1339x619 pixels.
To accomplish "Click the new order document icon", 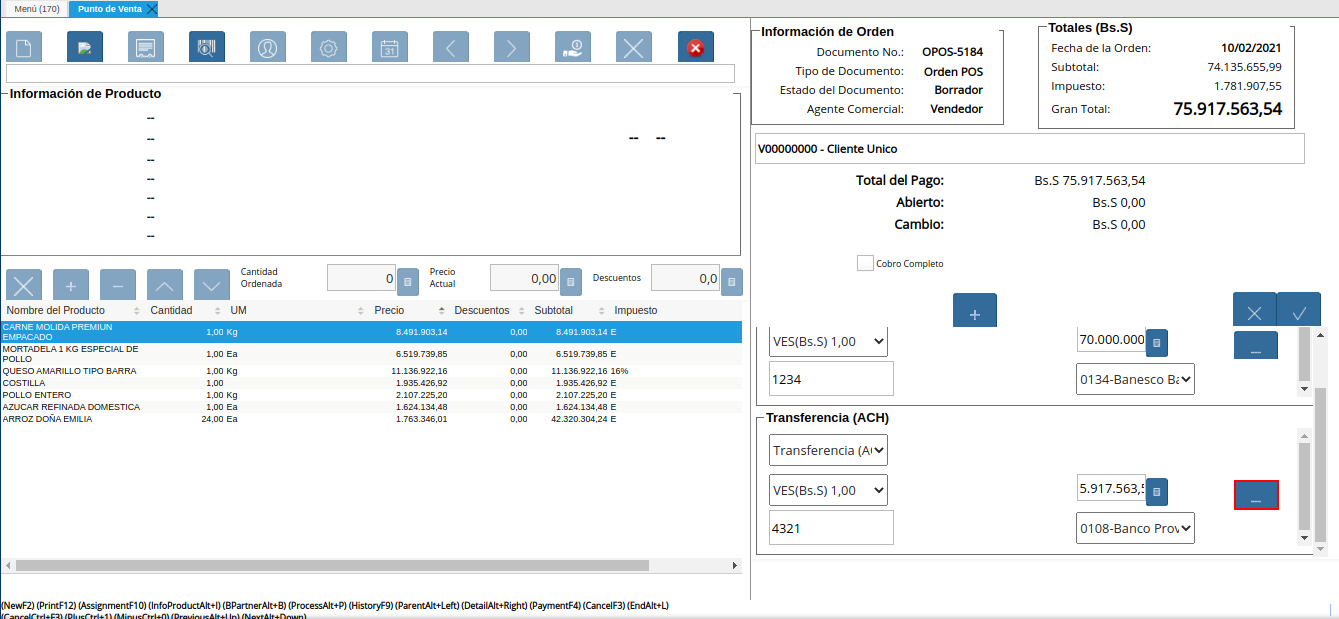I will coord(24,47).
